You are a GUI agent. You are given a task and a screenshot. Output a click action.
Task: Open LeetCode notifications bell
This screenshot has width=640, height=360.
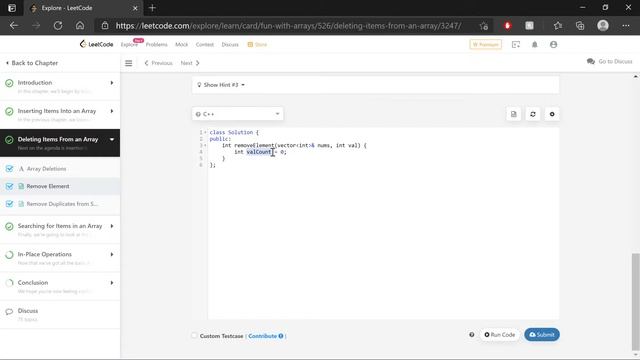pyautogui.click(x=534, y=44)
